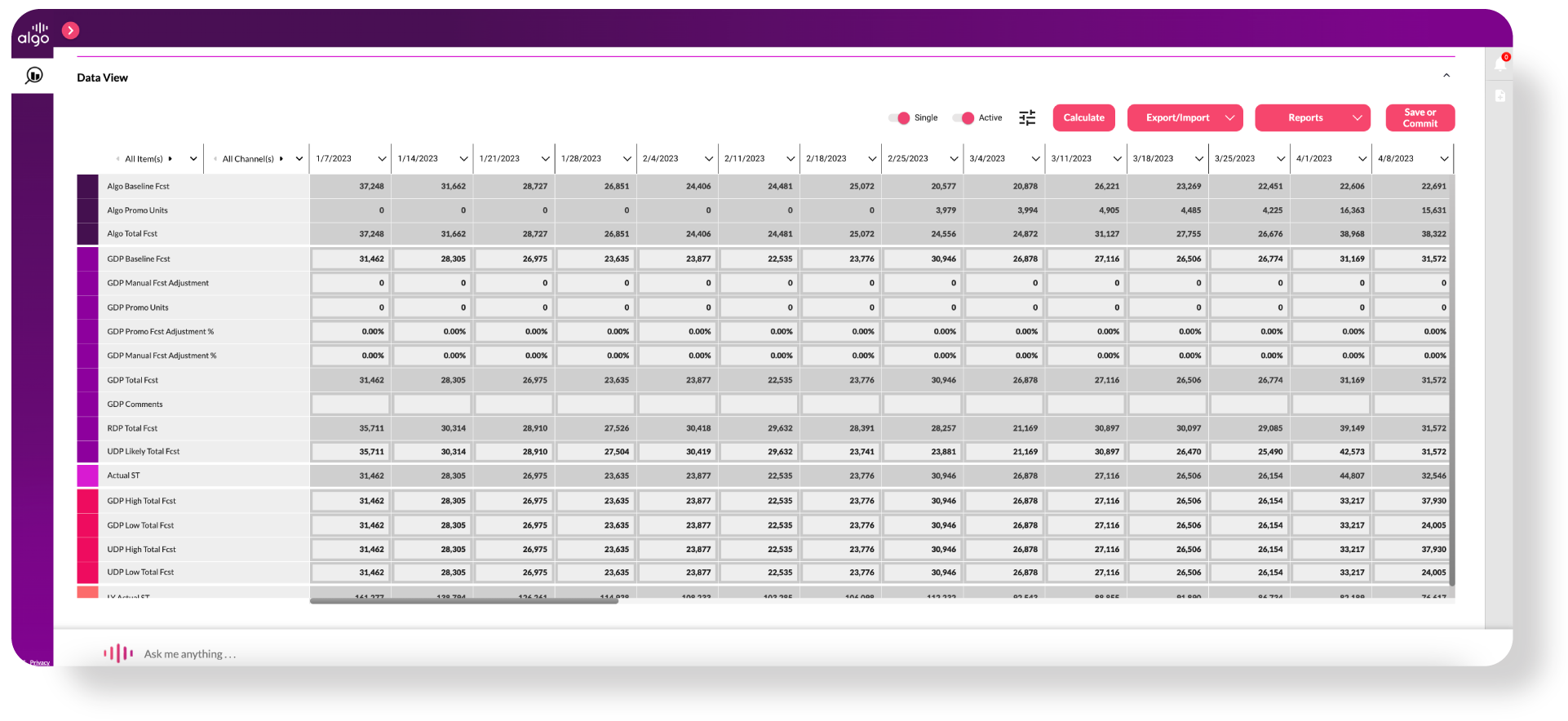The image size is (1568, 721).
Task: Collapse the Data View section
Action: [1446, 76]
